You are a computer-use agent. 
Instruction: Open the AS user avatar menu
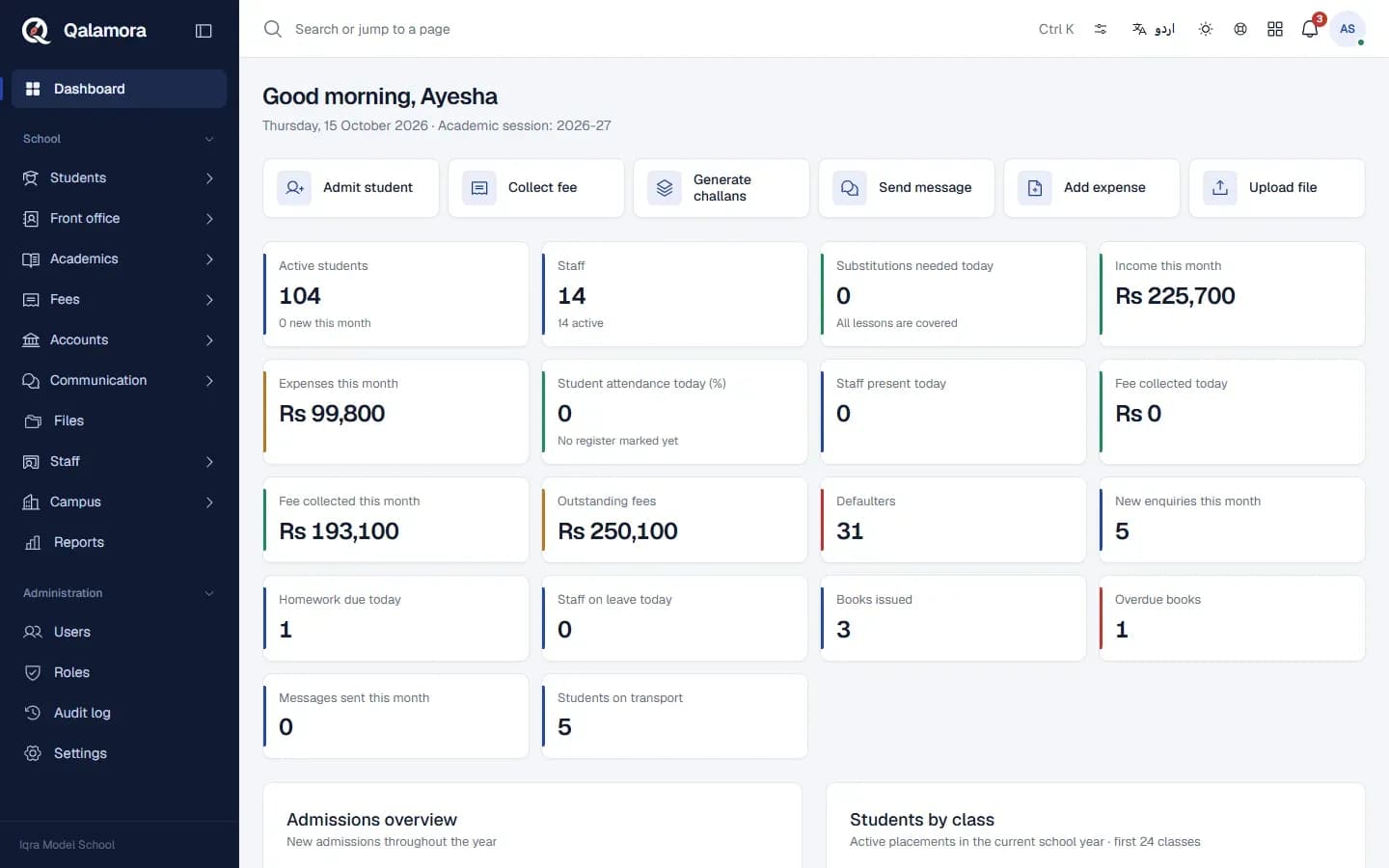tap(1348, 29)
